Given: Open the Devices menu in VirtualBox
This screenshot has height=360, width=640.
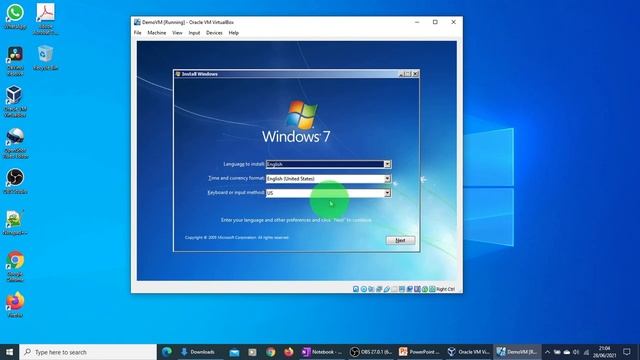Looking at the screenshot, I should coord(214,33).
